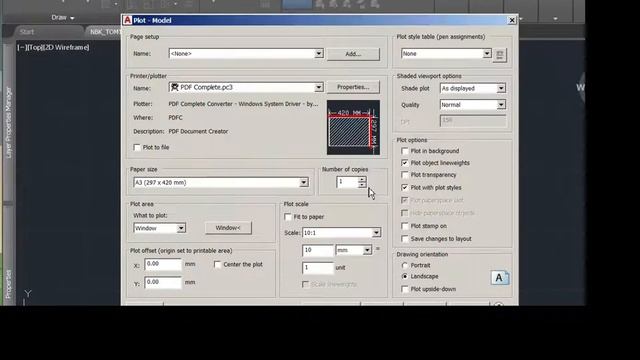Select Landscape orientation radio button
Screen dimensions: 640x360
tap(404, 276)
